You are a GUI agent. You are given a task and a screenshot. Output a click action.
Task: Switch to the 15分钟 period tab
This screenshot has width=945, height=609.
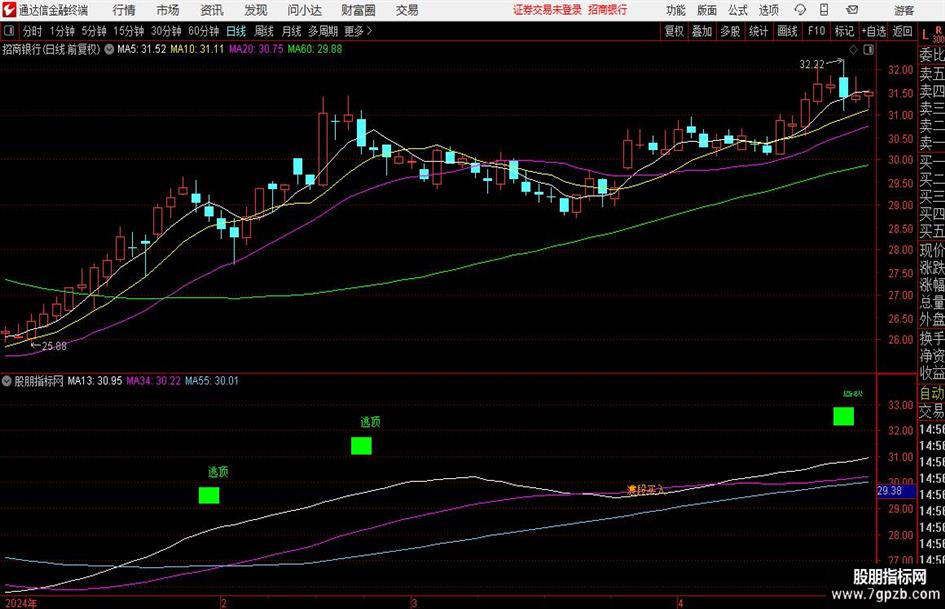point(129,31)
